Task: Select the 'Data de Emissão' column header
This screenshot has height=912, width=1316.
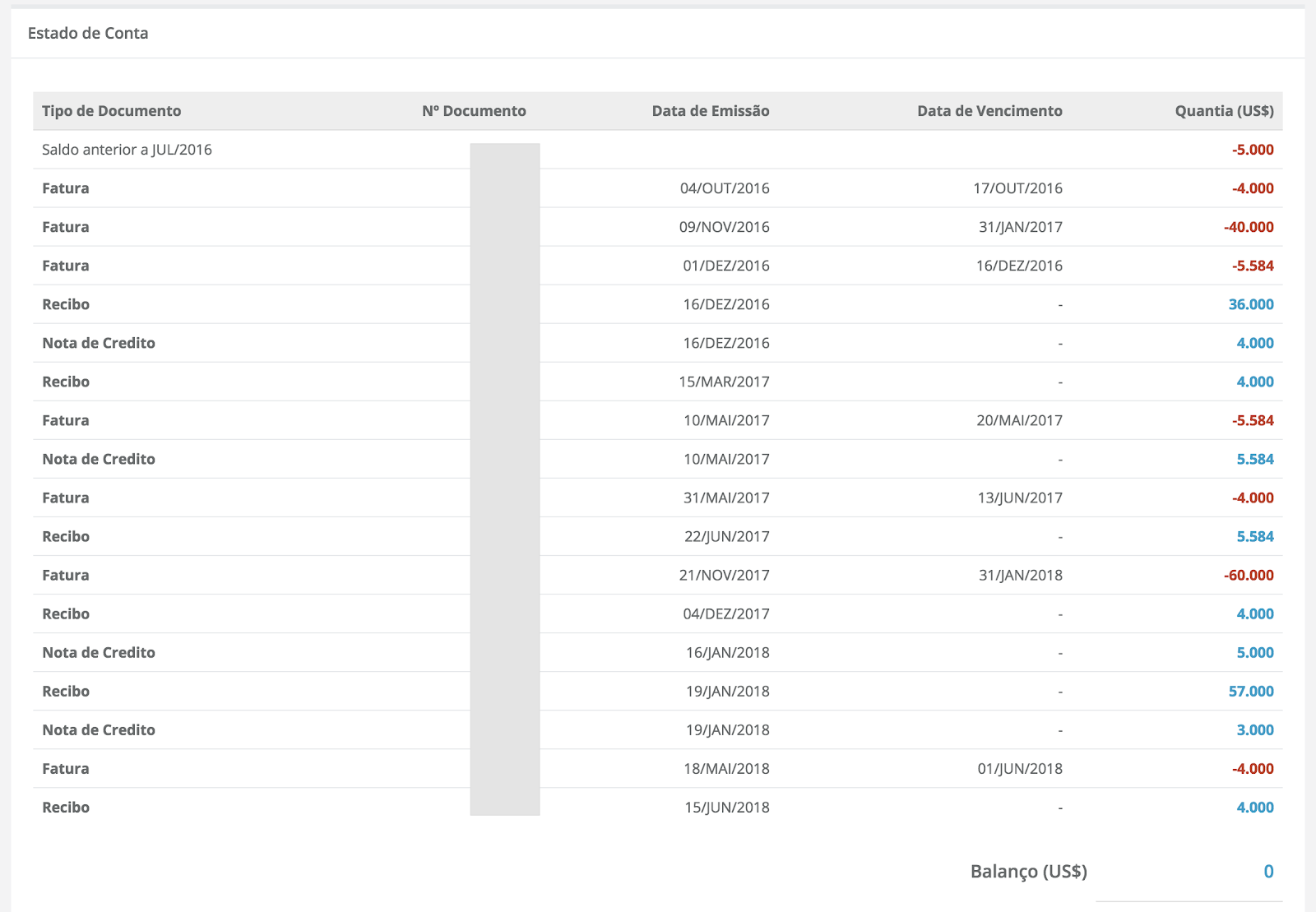Action: coord(711,111)
